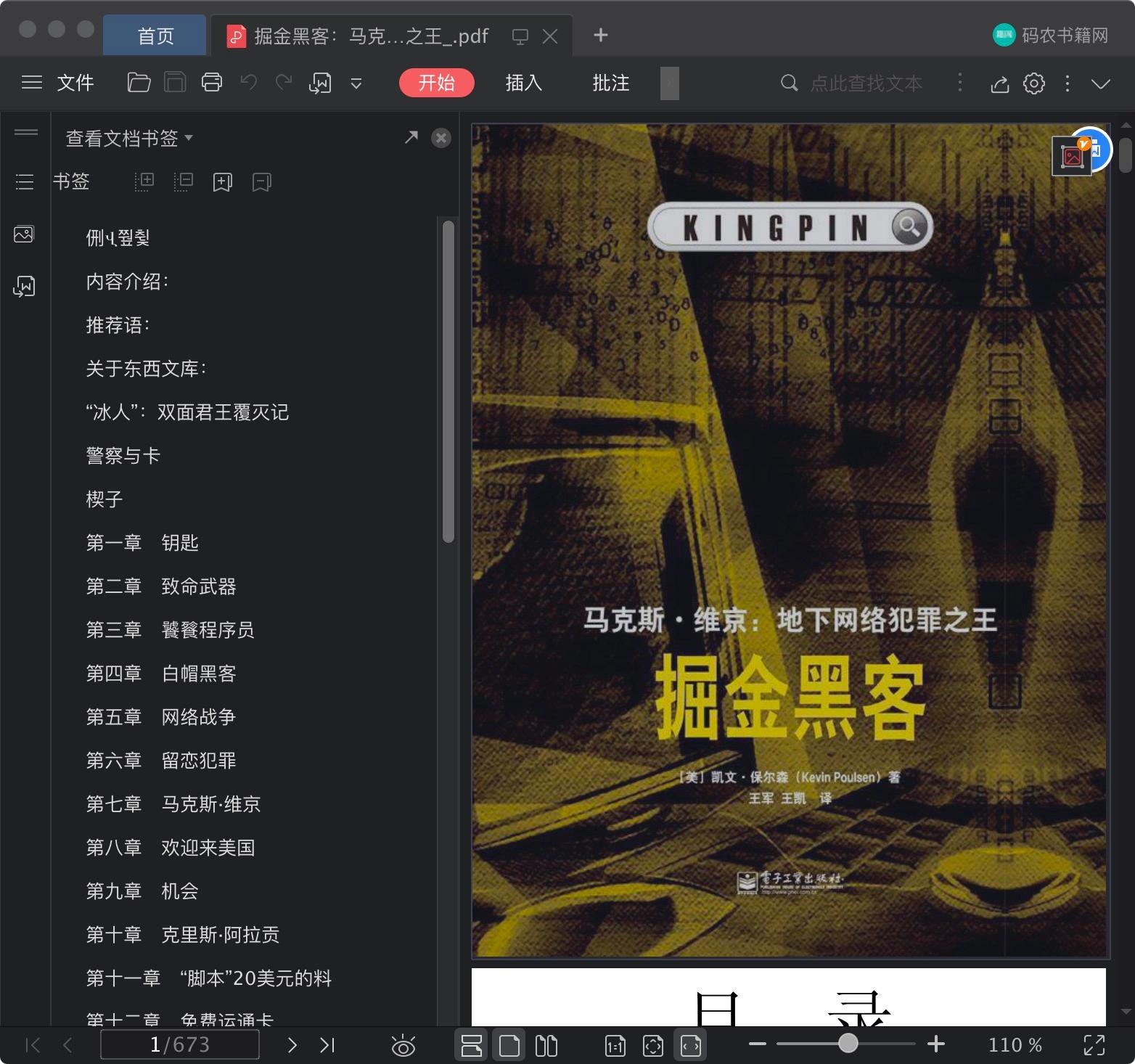
Task: Select the 插入 tab
Action: (x=524, y=83)
